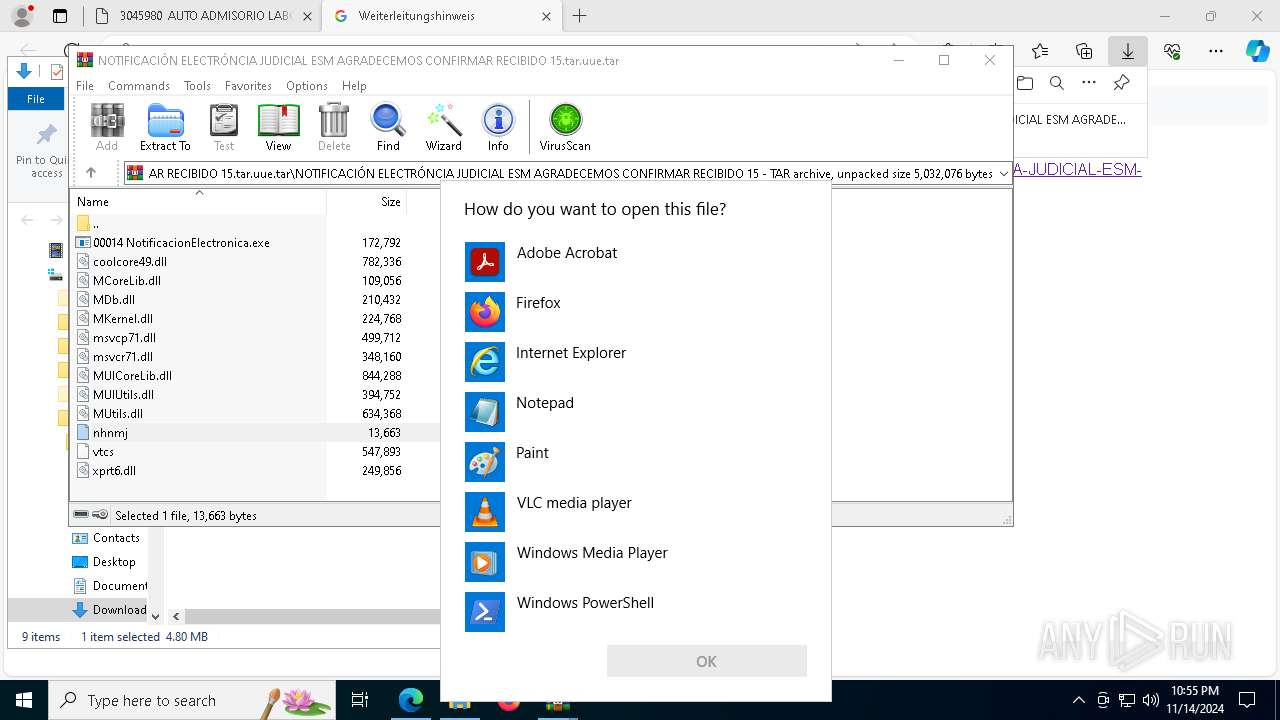
Task: Choose Paint to open file
Action: point(636,462)
